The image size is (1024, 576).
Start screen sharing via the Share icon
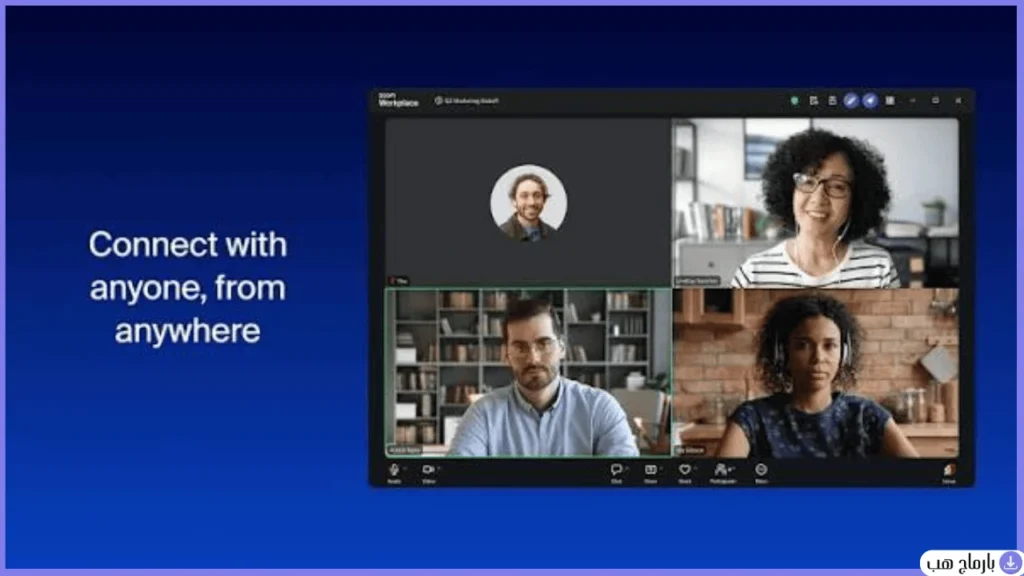click(650, 470)
